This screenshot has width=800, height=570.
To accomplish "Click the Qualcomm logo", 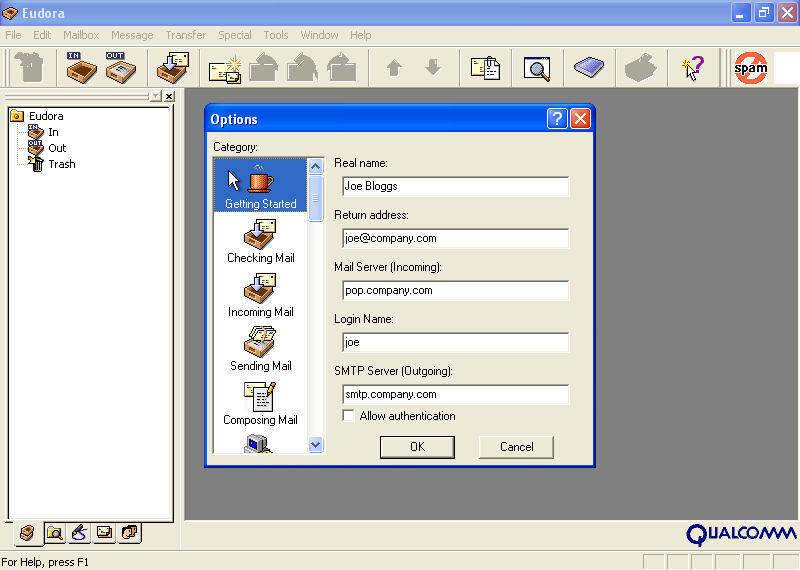I will point(741,535).
